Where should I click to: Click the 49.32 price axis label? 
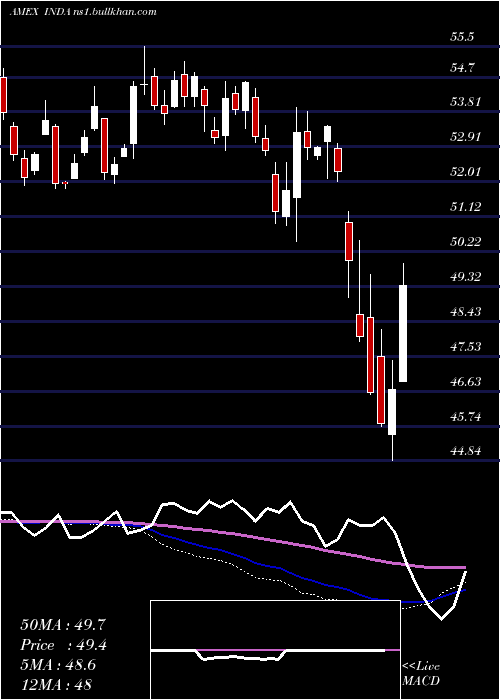pyautogui.click(x=466, y=276)
